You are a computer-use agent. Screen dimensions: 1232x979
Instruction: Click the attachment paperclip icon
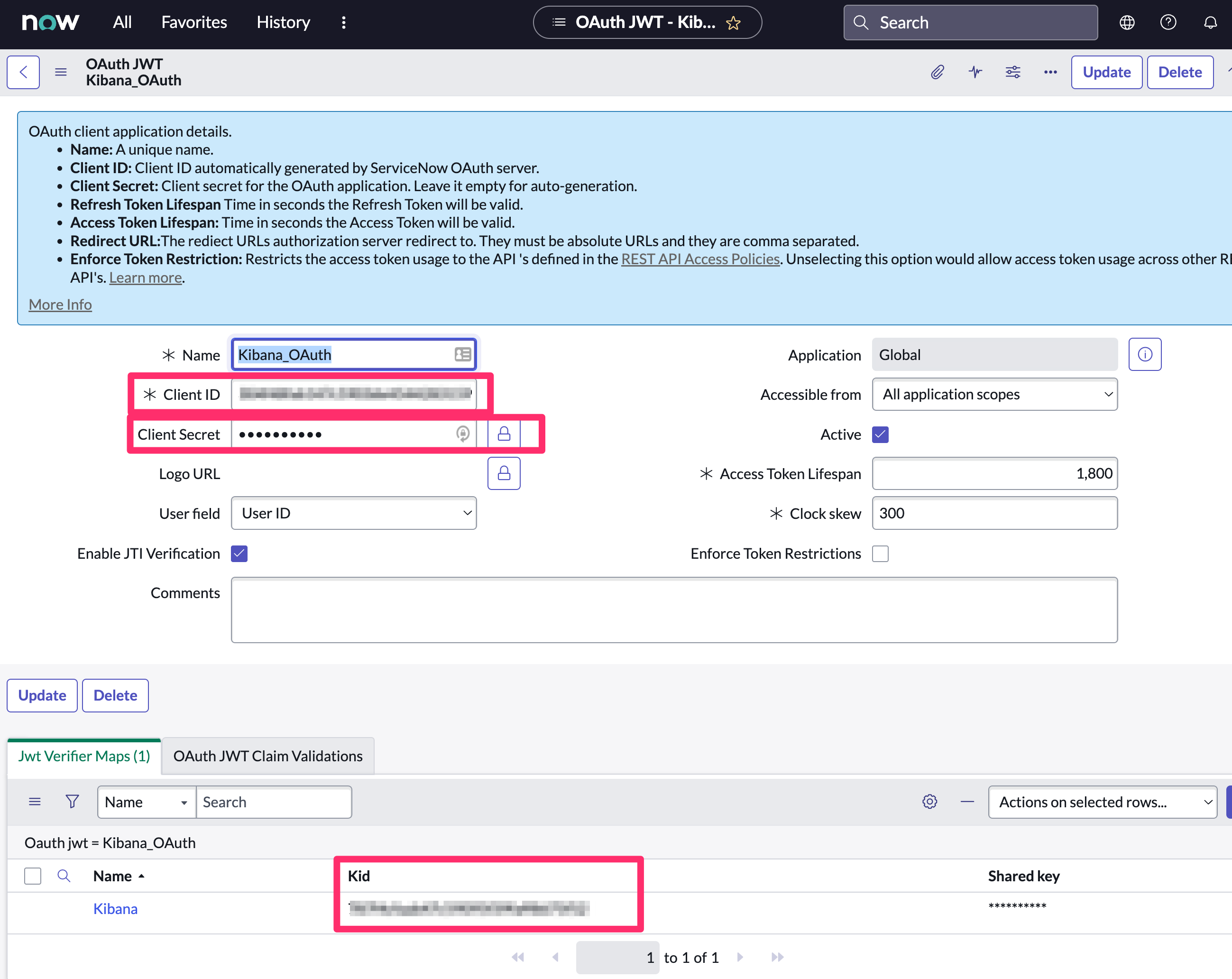click(937, 72)
